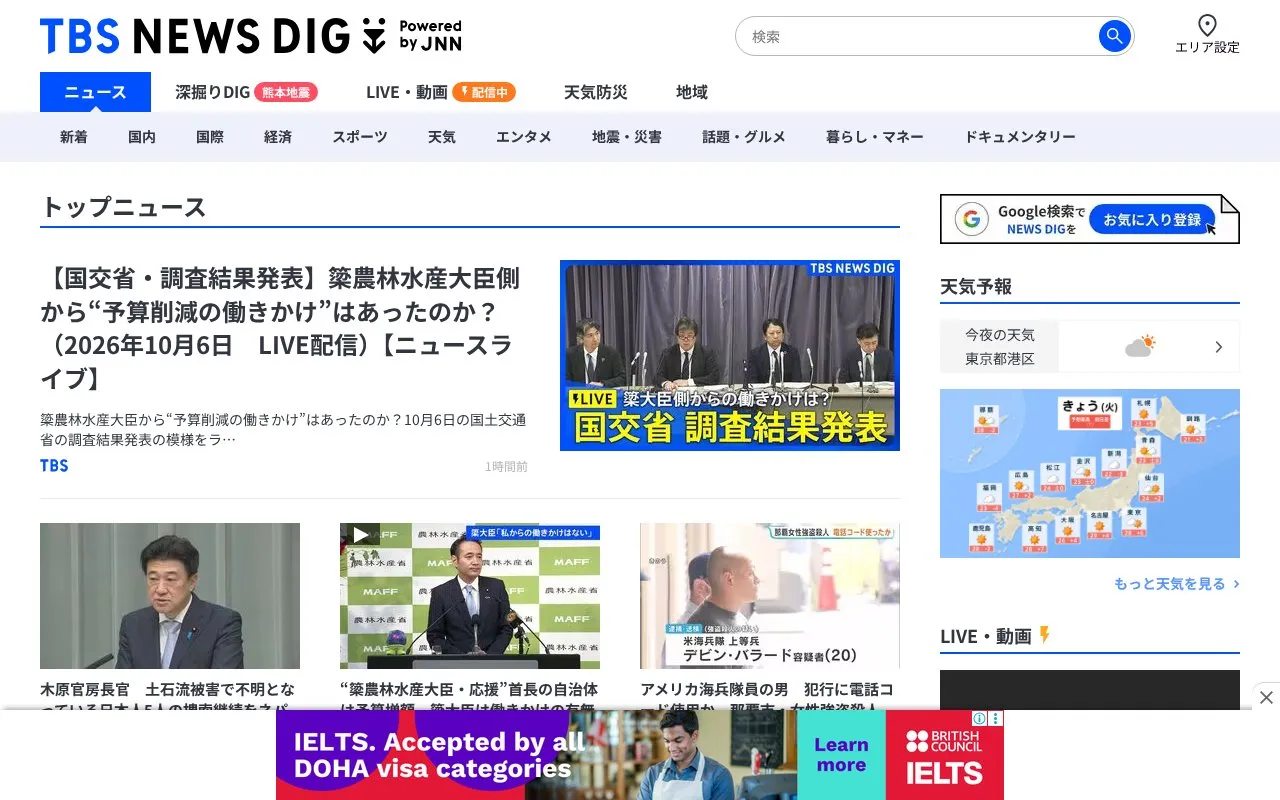Click the お気に入り登録 button

click(1152, 219)
